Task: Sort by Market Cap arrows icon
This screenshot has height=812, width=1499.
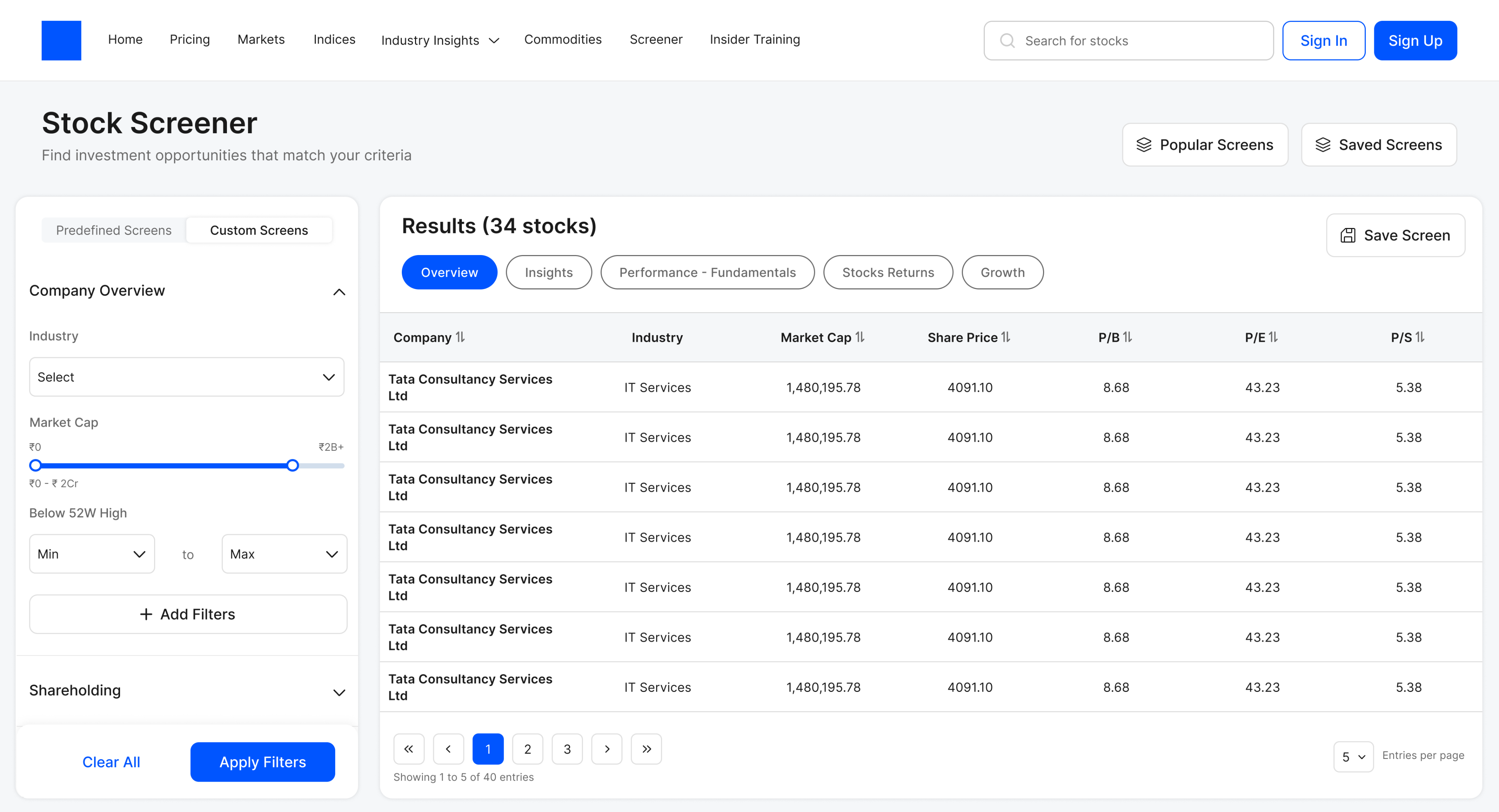Action: pos(860,337)
